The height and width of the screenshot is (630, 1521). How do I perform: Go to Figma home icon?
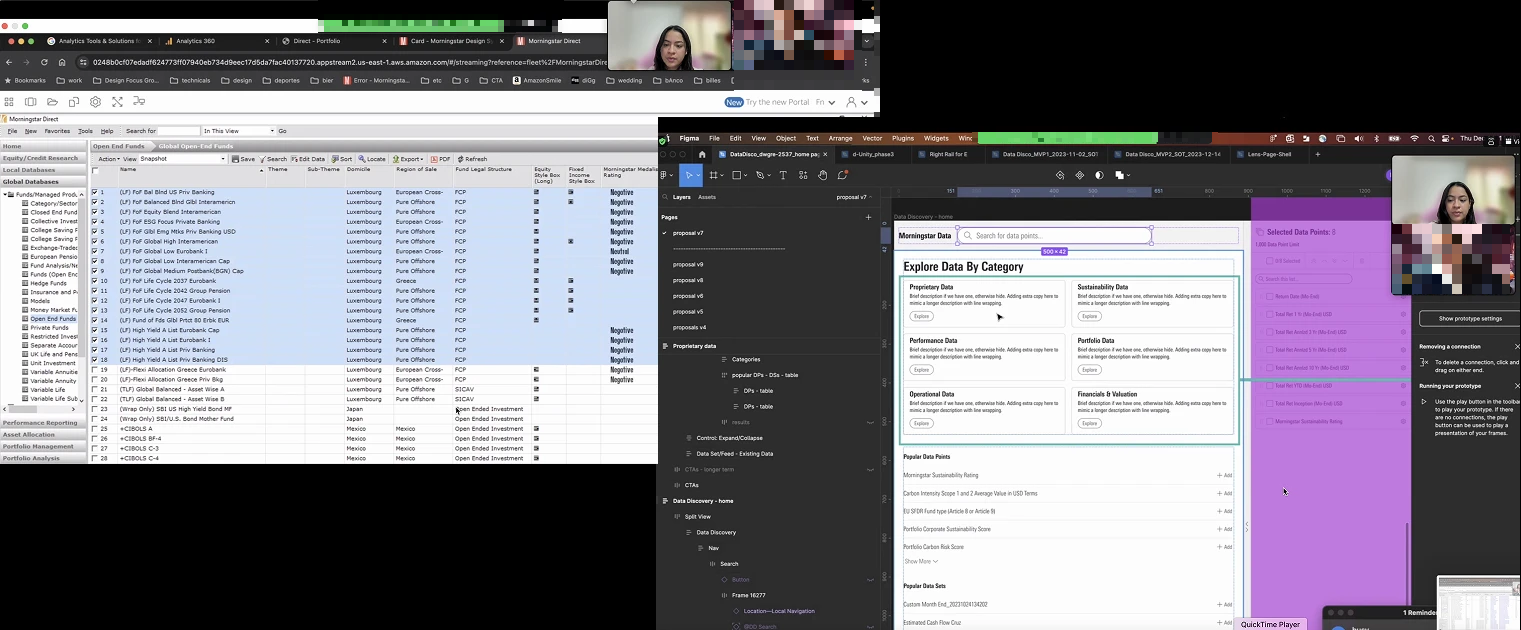702,154
